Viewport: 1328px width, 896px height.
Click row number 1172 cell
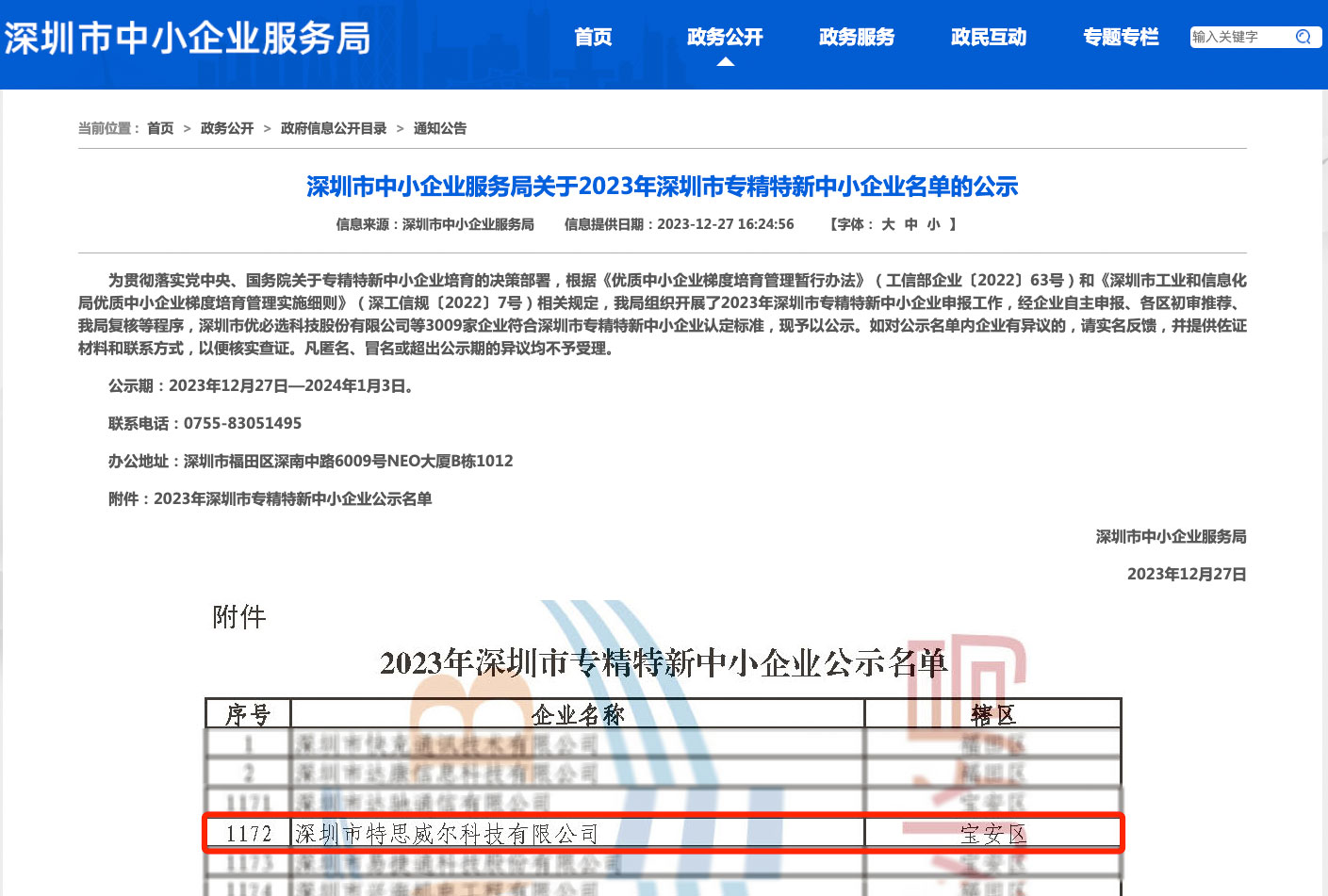coord(249,834)
